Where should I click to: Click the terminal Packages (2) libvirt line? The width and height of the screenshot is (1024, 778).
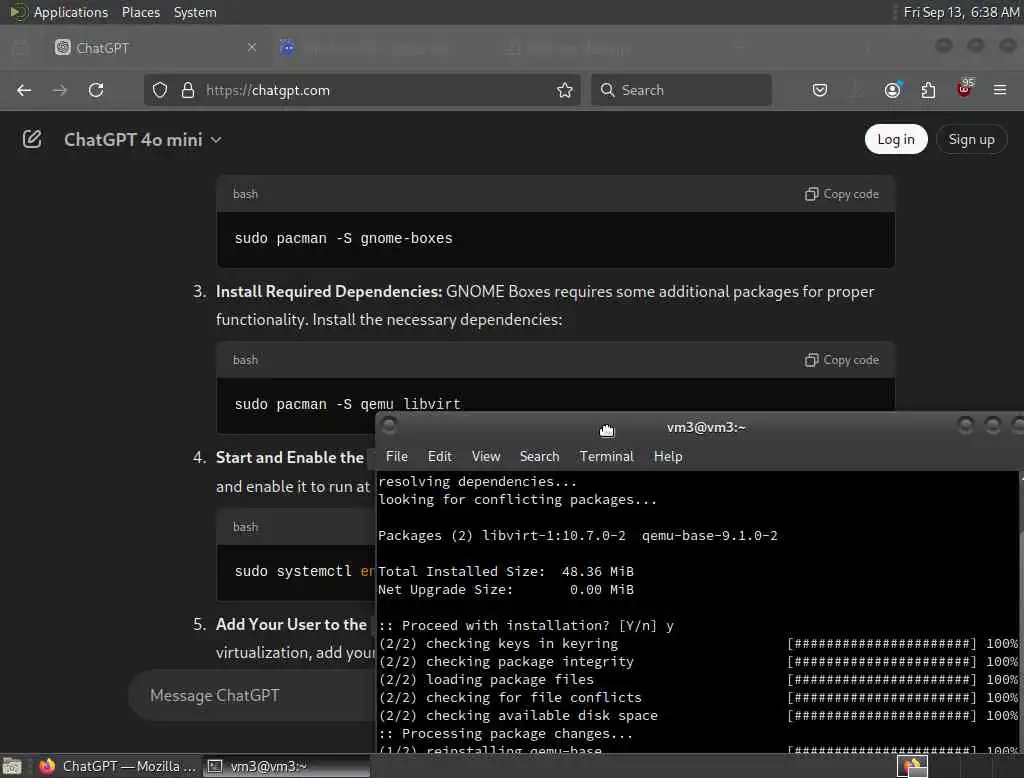(578, 536)
